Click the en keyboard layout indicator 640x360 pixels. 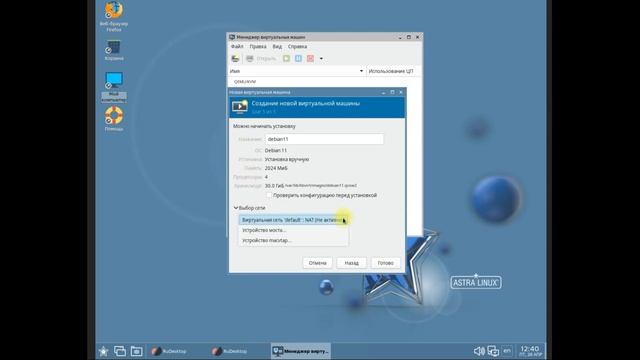[507, 351]
